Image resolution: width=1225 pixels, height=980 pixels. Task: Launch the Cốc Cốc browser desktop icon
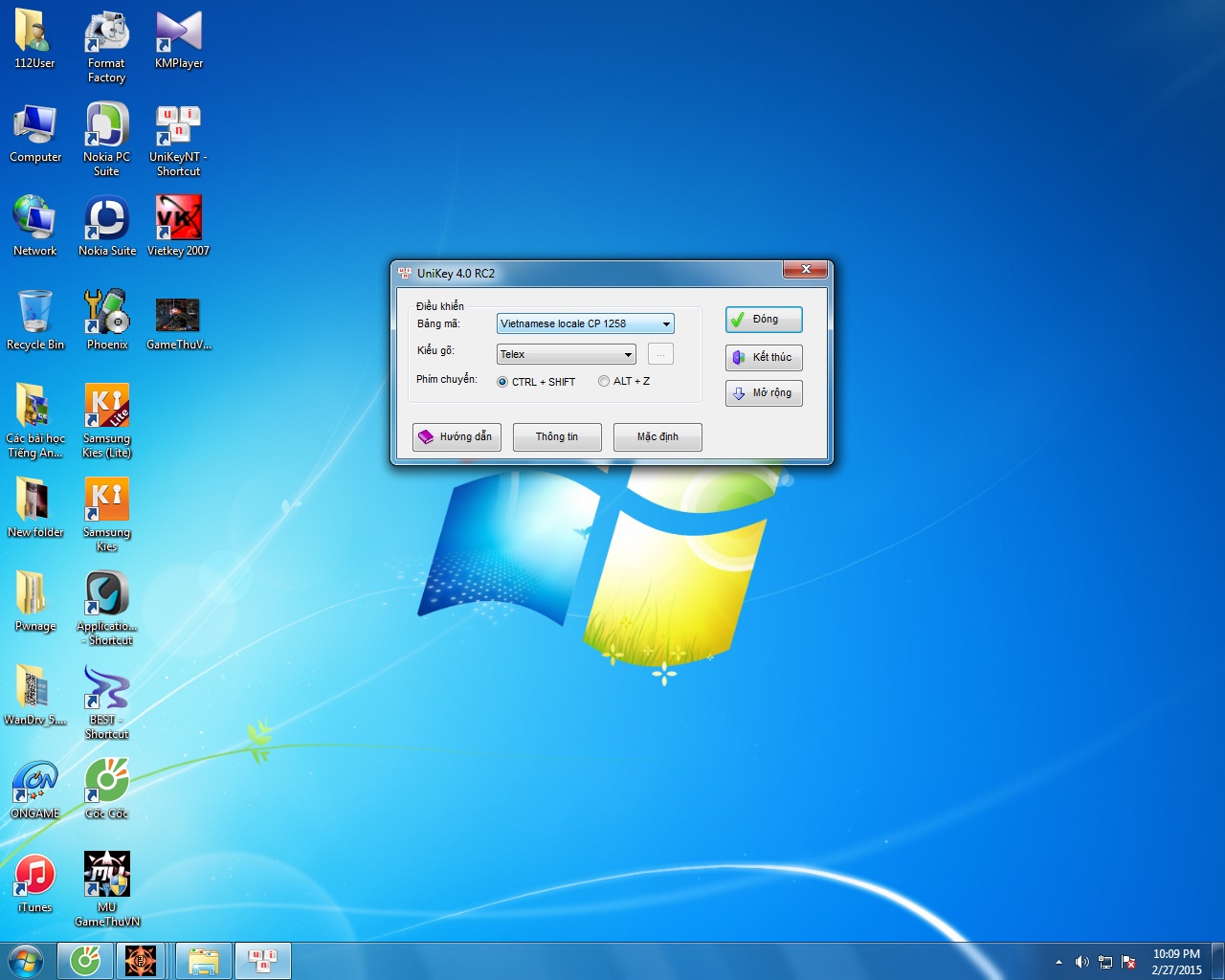[106, 789]
